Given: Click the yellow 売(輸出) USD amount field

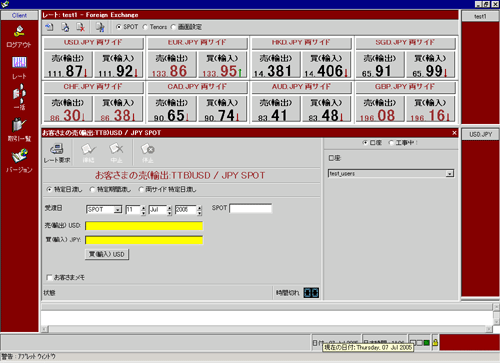Looking at the screenshot, I should coord(144,226).
